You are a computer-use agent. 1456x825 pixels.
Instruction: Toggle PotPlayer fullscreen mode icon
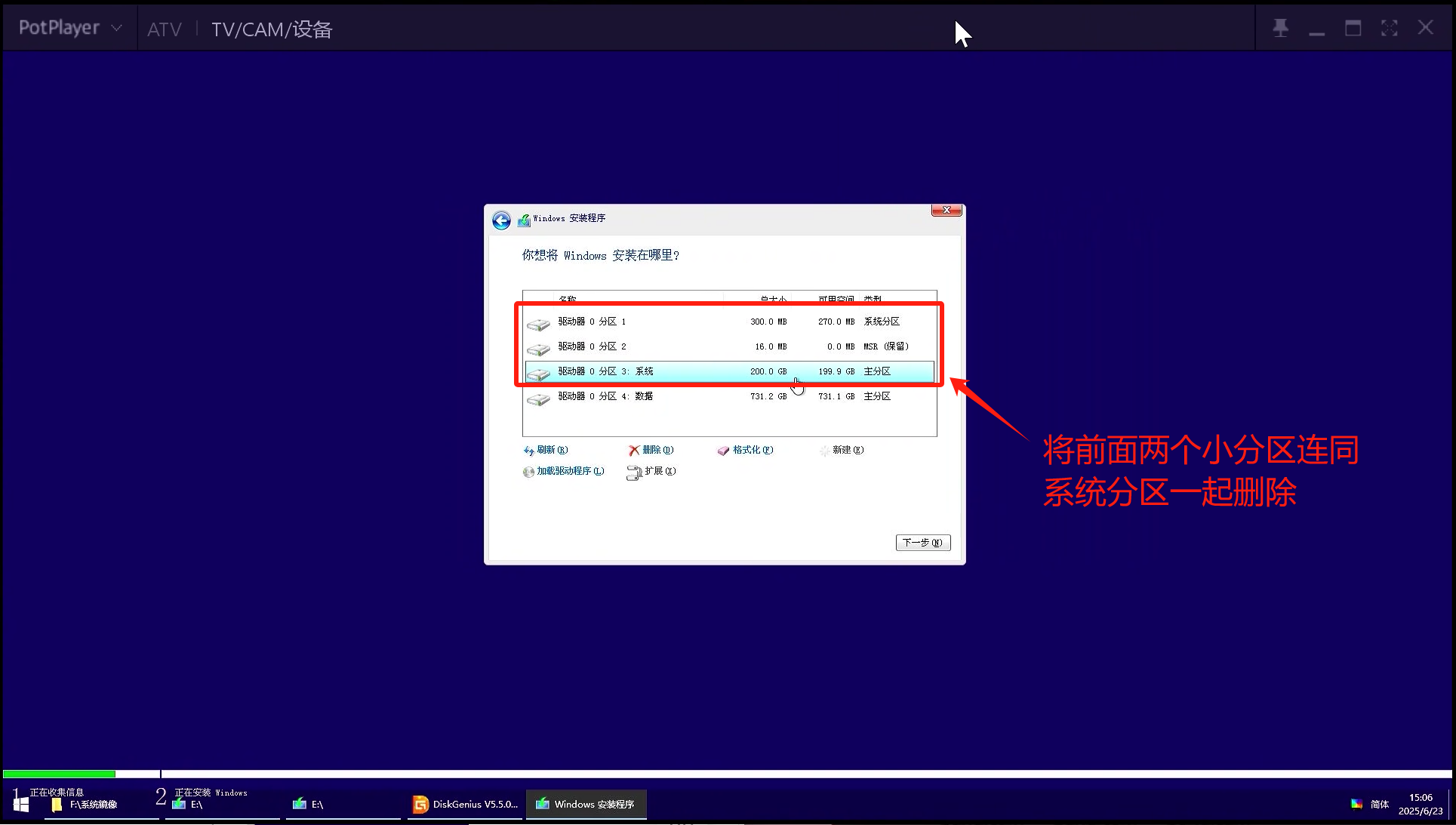pos(1389,29)
